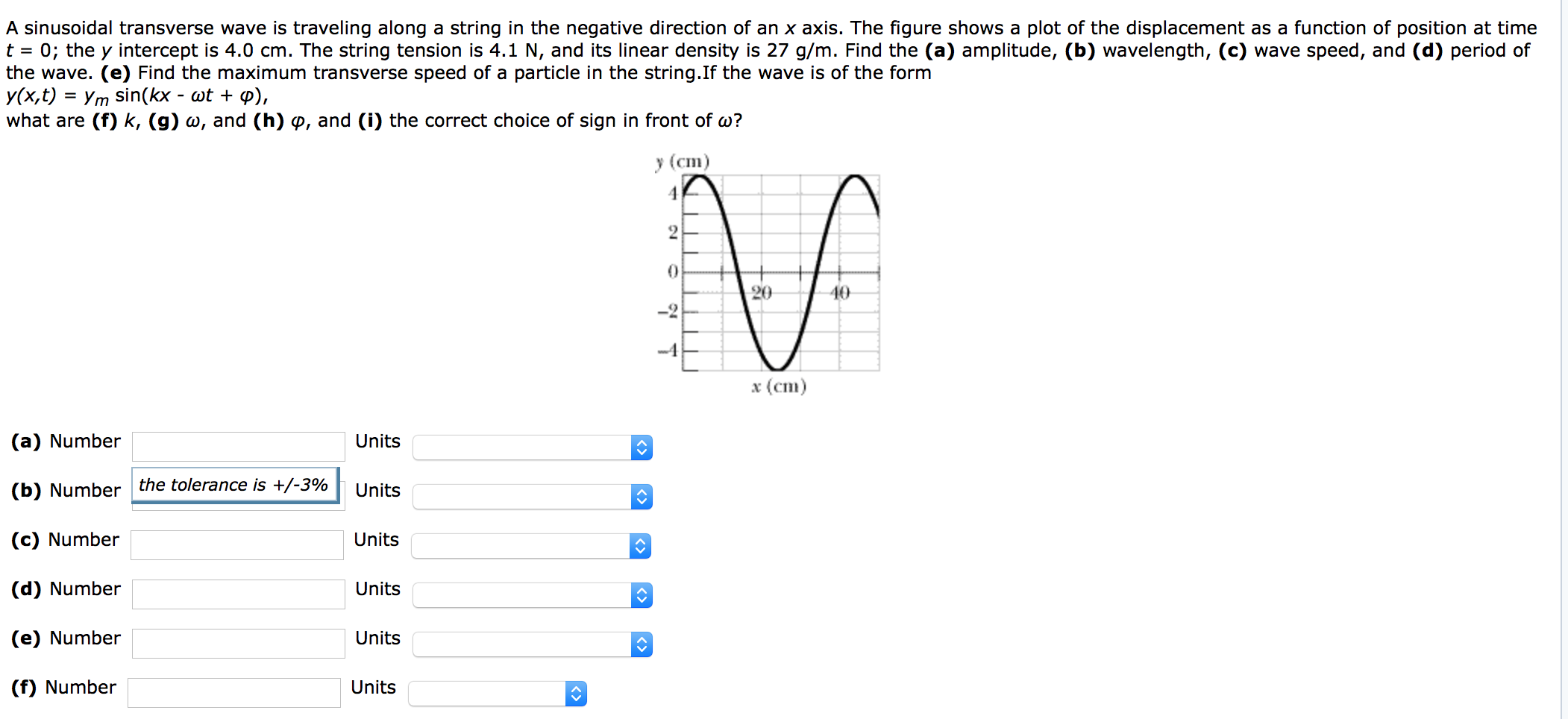Click the blue chevron icon beside (f) Units
This screenshot has height=719, width=1568.
[x=575, y=693]
